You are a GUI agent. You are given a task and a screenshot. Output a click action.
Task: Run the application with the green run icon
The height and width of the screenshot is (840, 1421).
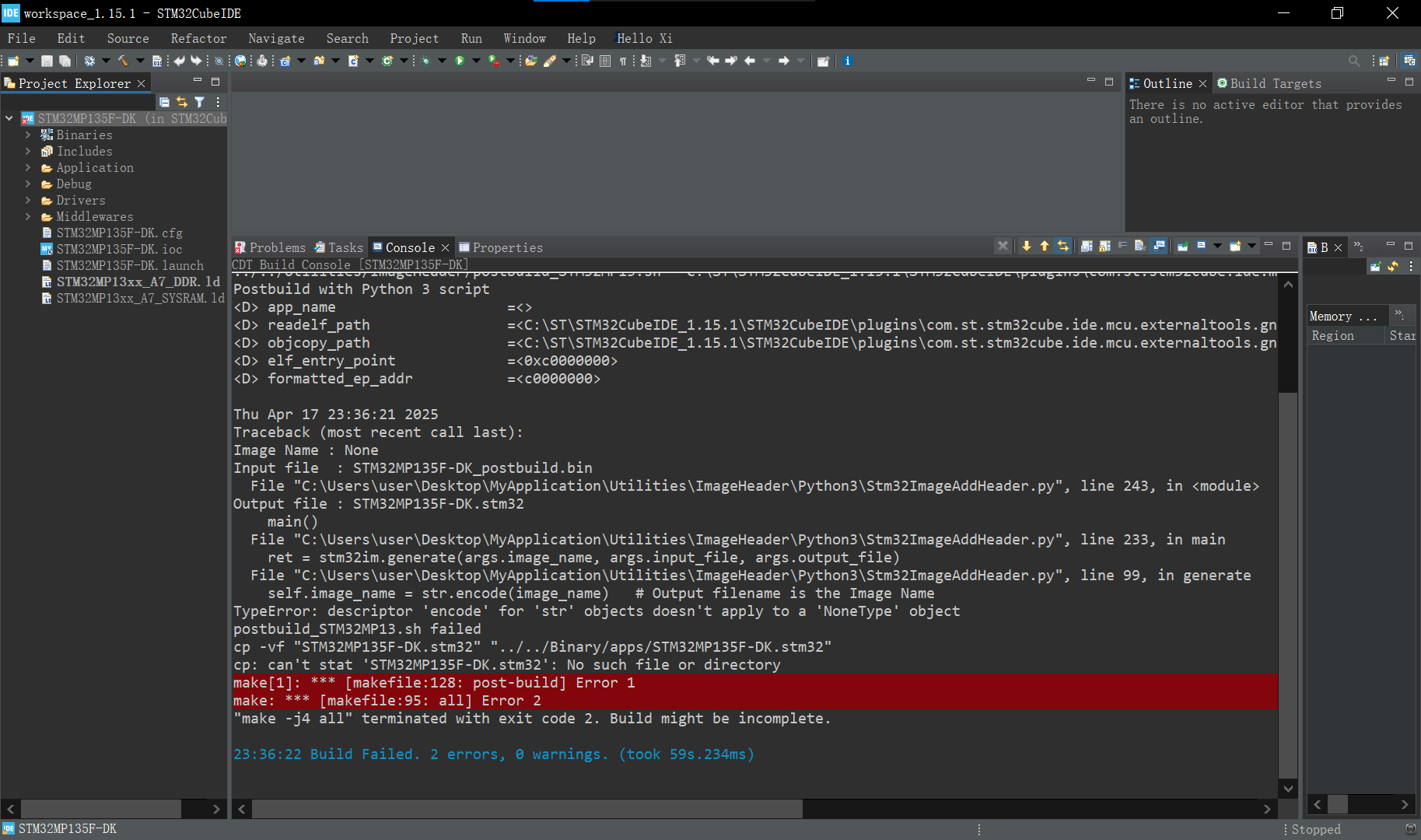[460, 60]
